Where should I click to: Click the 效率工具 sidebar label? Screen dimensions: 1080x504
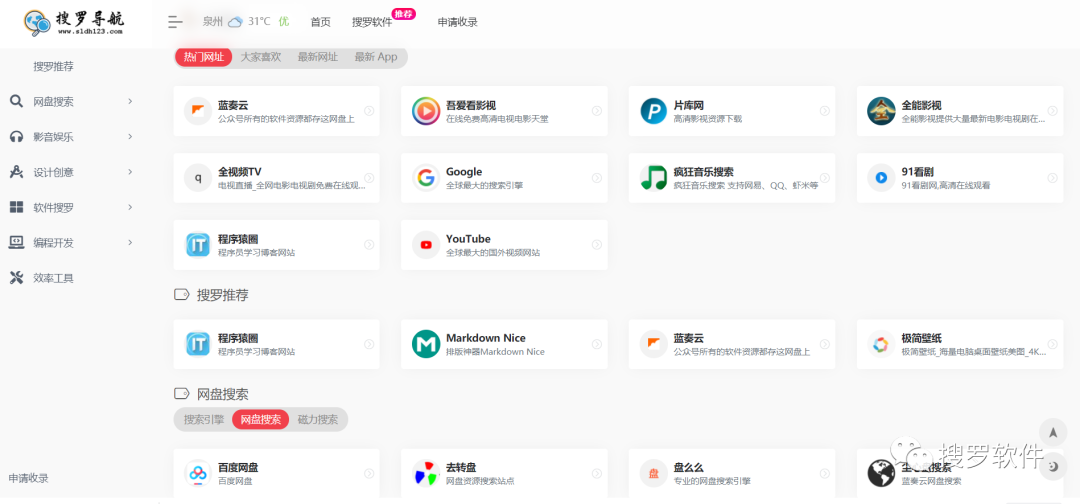[x=54, y=278]
